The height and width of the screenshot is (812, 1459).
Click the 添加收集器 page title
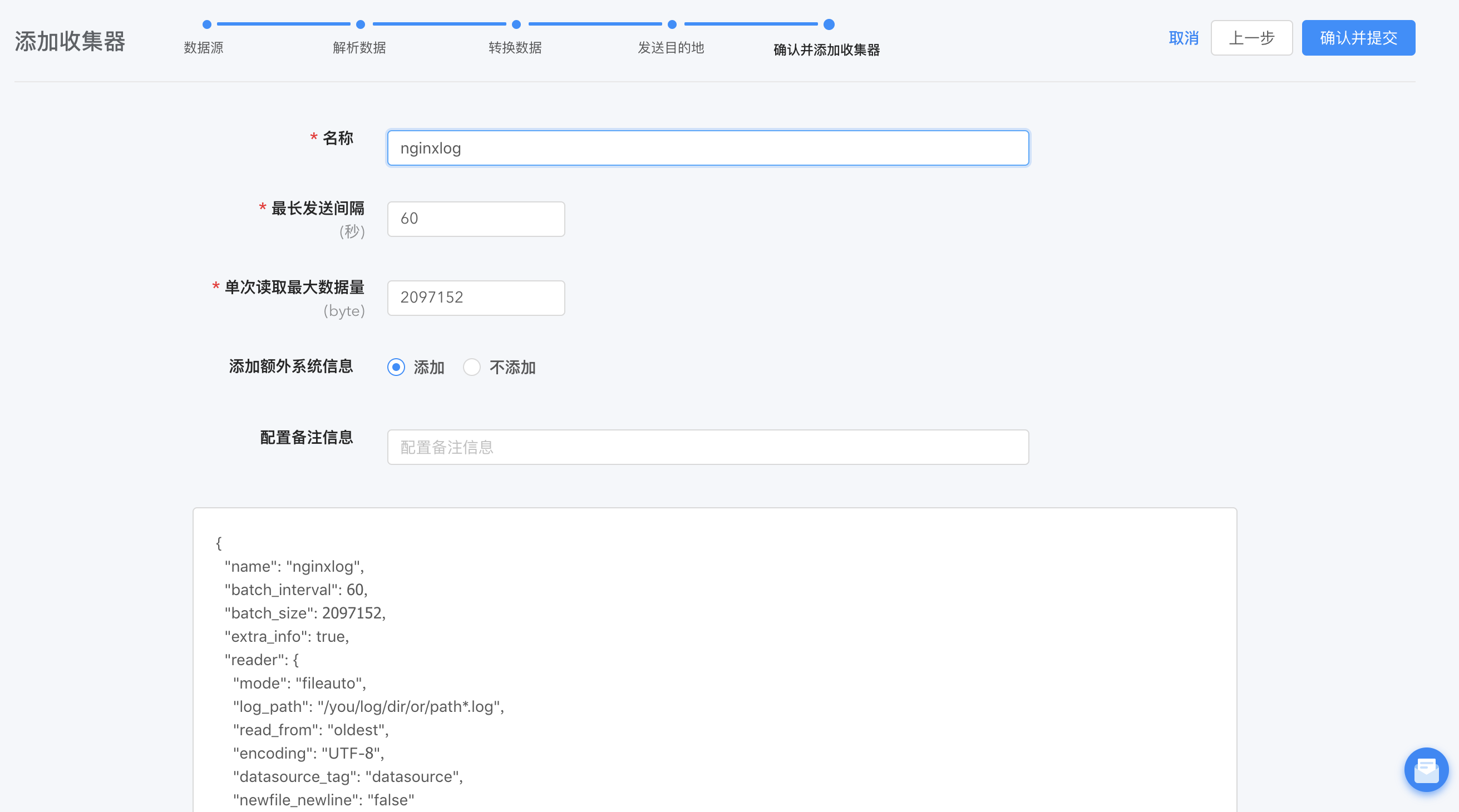pos(70,41)
